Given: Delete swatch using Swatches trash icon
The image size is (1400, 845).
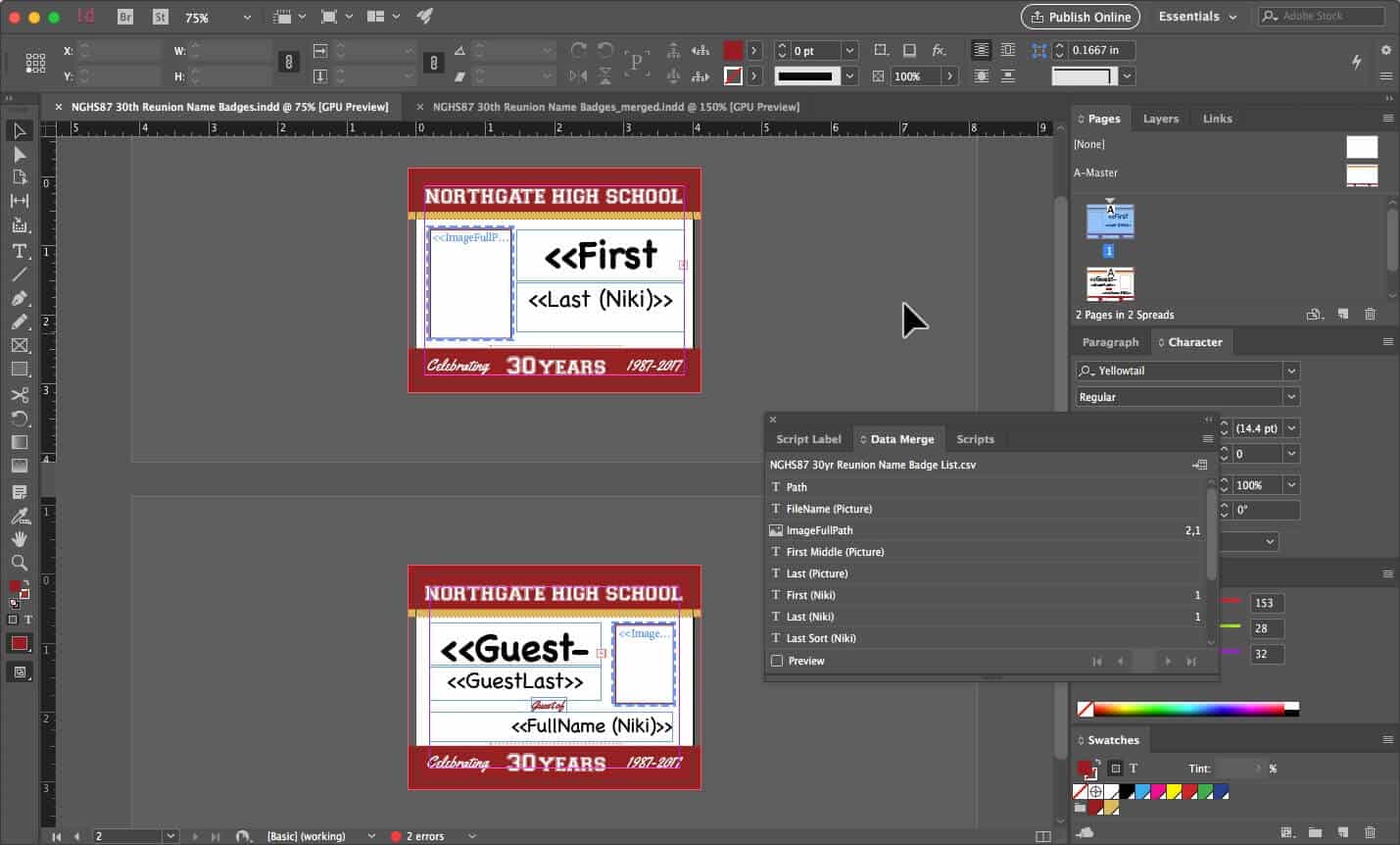Looking at the screenshot, I should [1372, 832].
